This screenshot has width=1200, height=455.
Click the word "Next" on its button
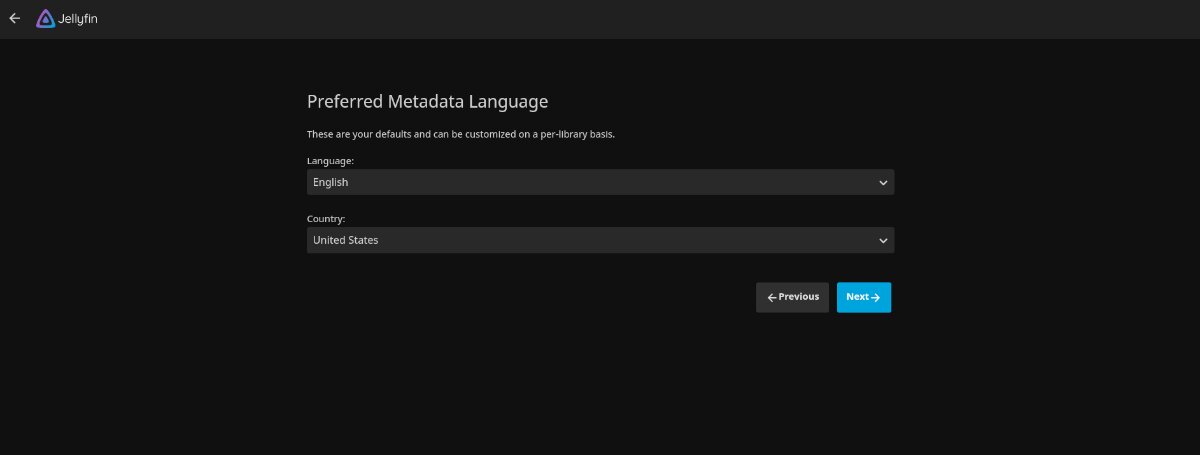857,297
